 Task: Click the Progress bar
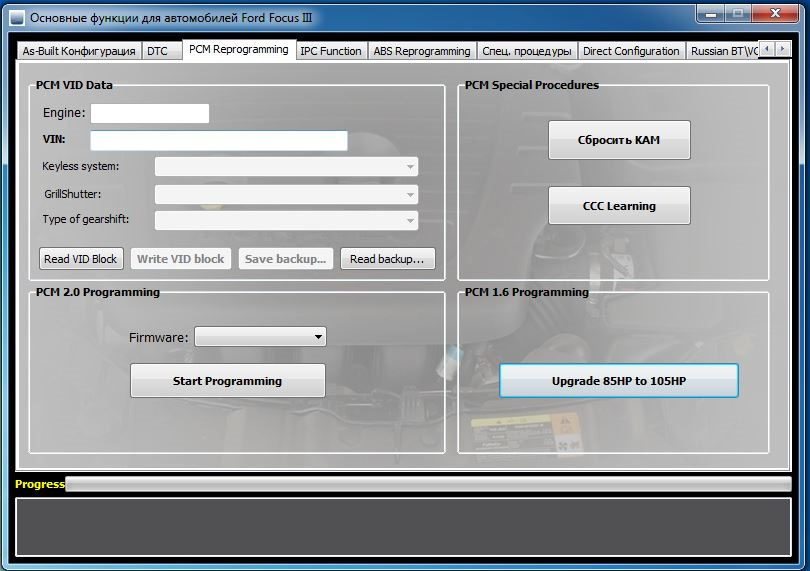(428, 484)
